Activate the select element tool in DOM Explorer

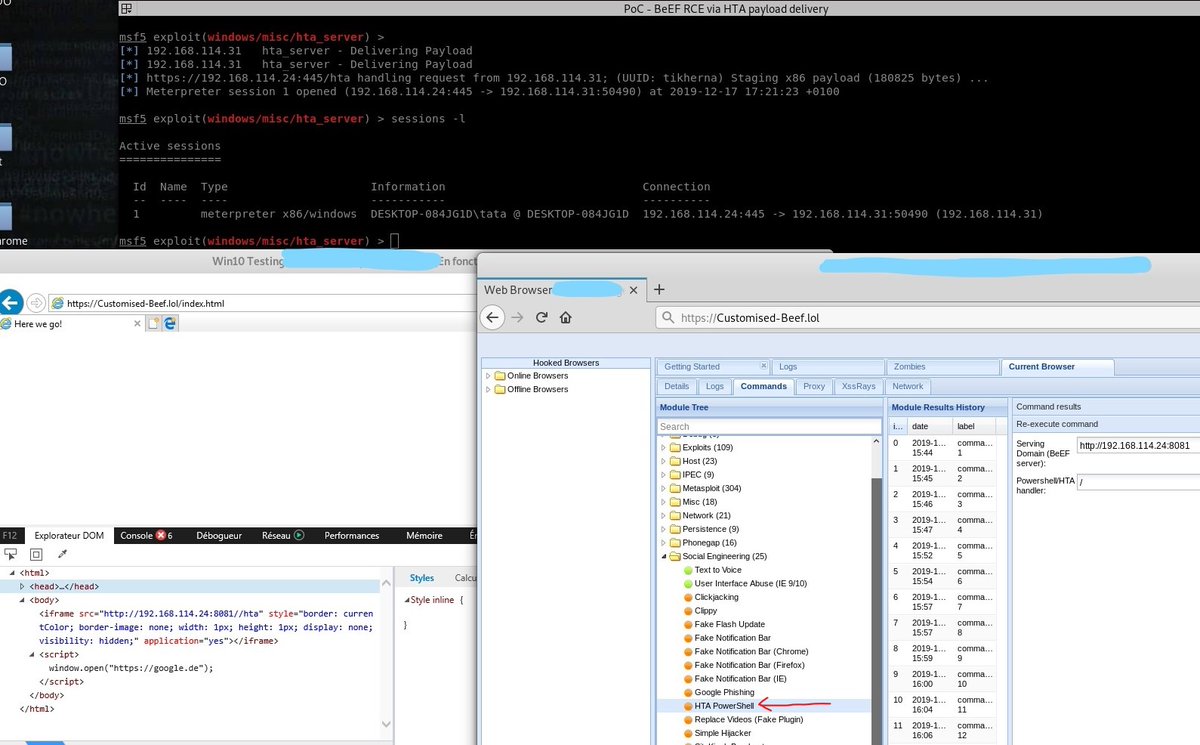click(x=11, y=553)
